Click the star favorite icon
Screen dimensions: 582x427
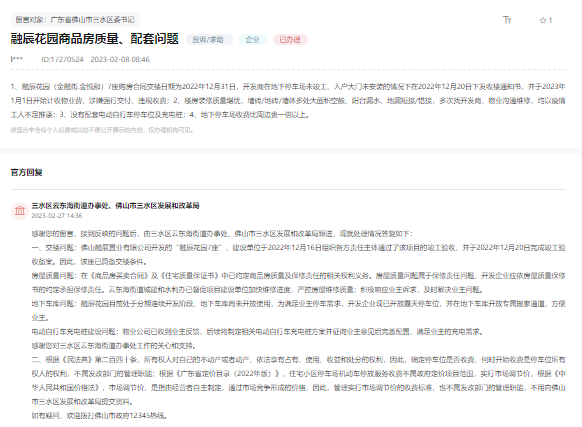pos(543,20)
